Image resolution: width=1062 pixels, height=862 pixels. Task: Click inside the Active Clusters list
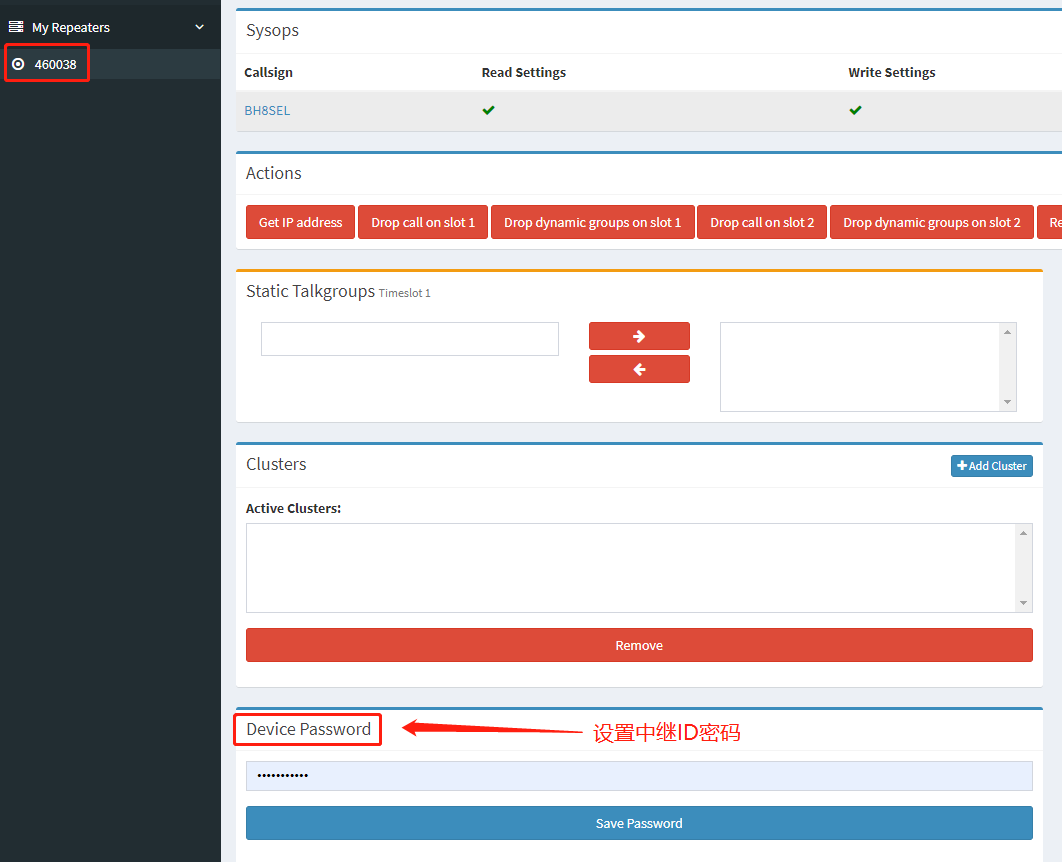pos(630,567)
